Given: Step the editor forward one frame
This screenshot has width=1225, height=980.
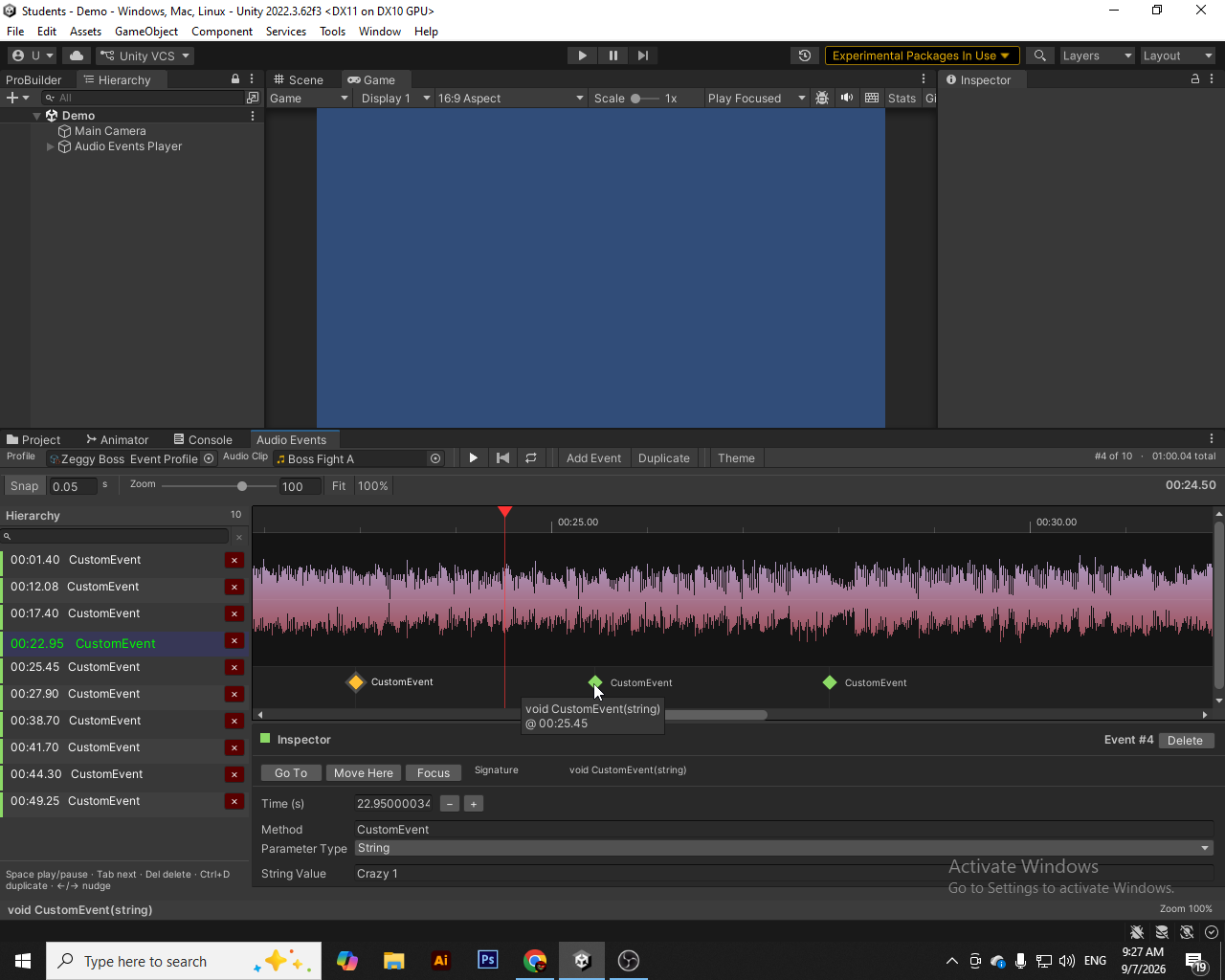Looking at the screenshot, I should pyautogui.click(x=643, y=56).
